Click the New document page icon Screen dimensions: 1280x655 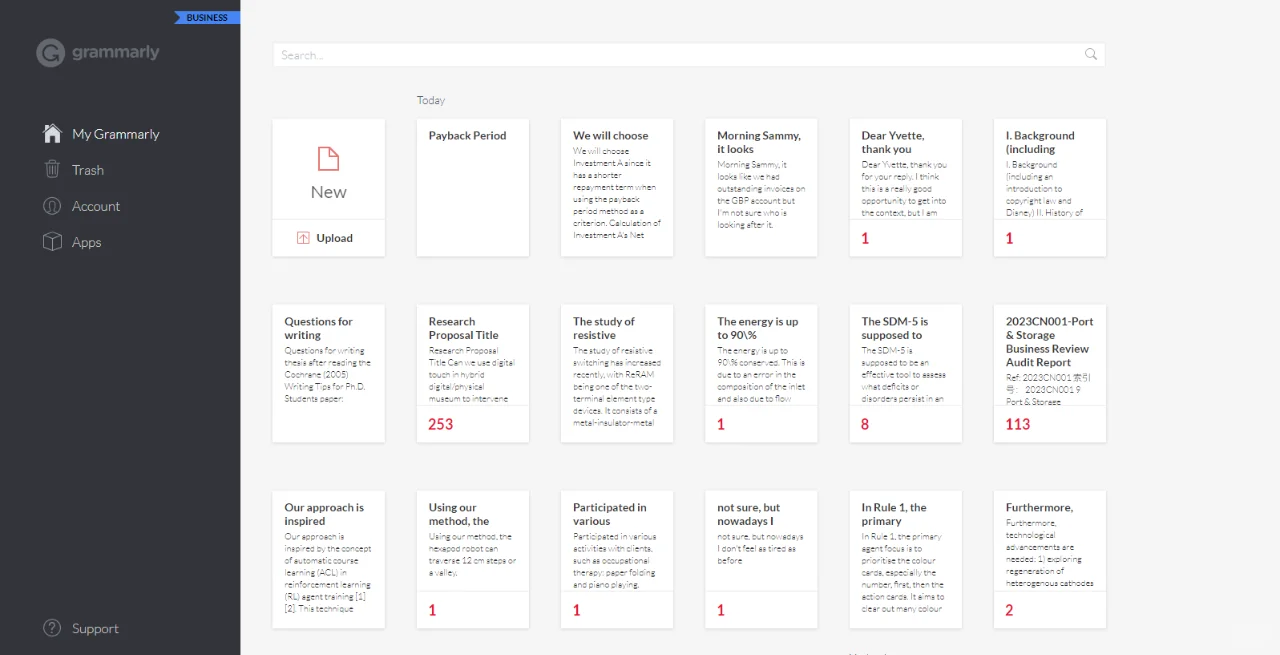tap(328, 158)
